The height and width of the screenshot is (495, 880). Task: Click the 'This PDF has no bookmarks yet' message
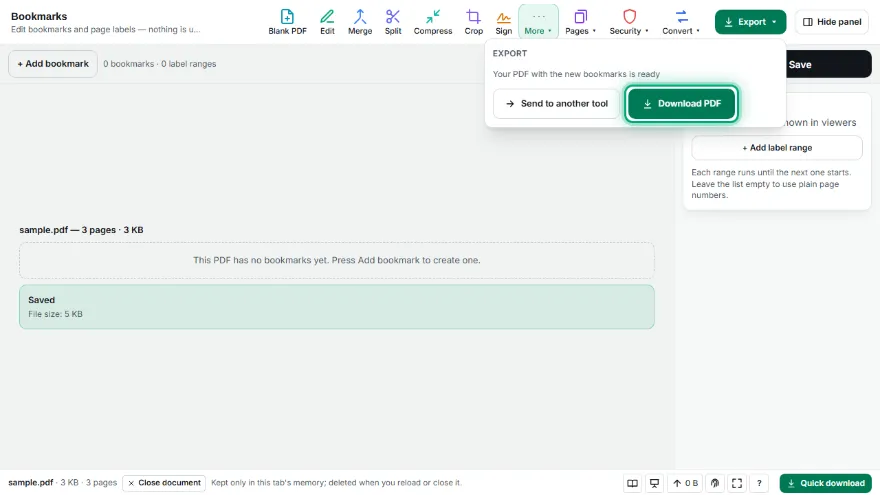click(x=337, y=260)
